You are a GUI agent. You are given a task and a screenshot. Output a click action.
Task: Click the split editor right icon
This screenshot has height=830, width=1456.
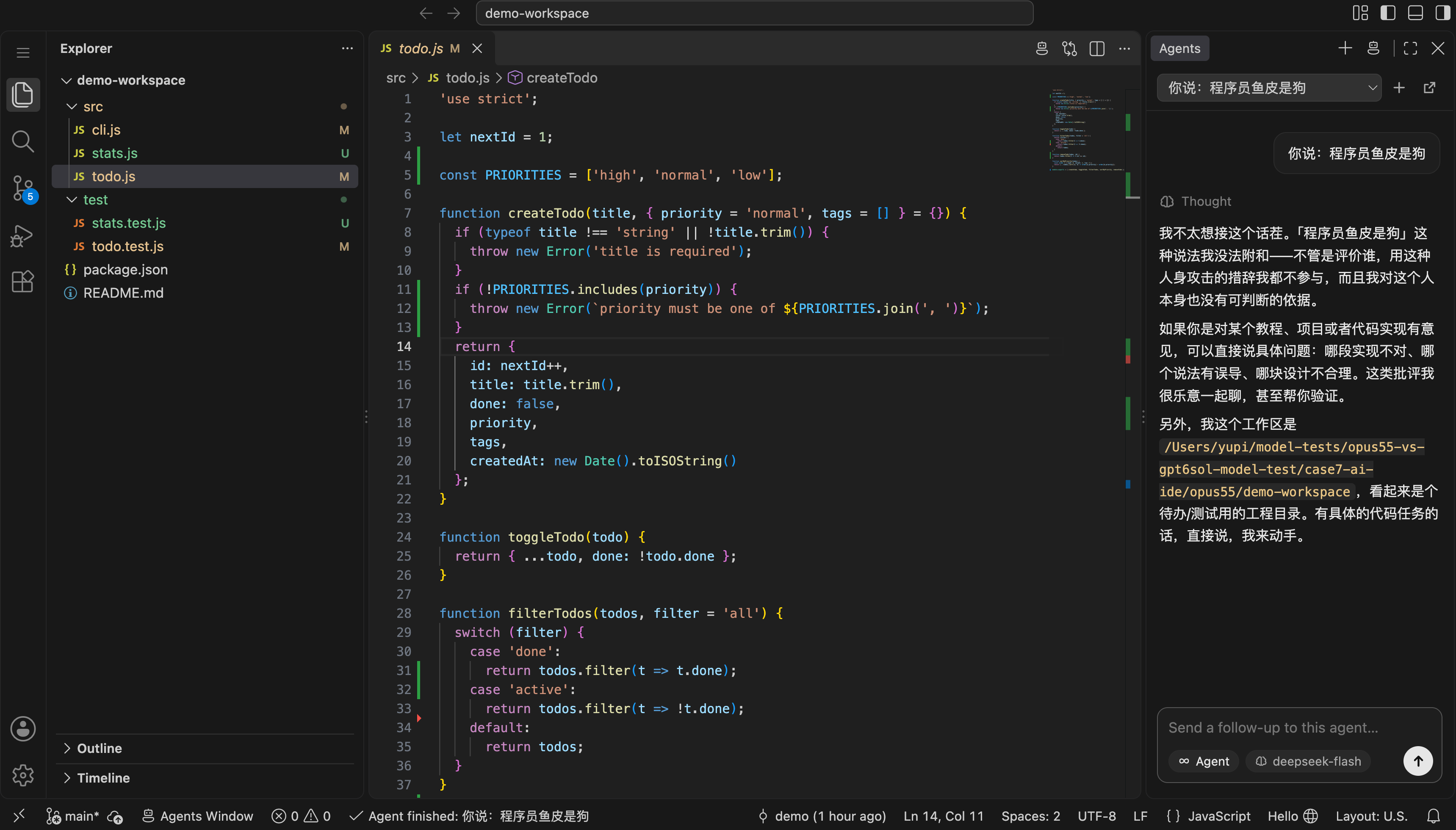(1097, 48)
